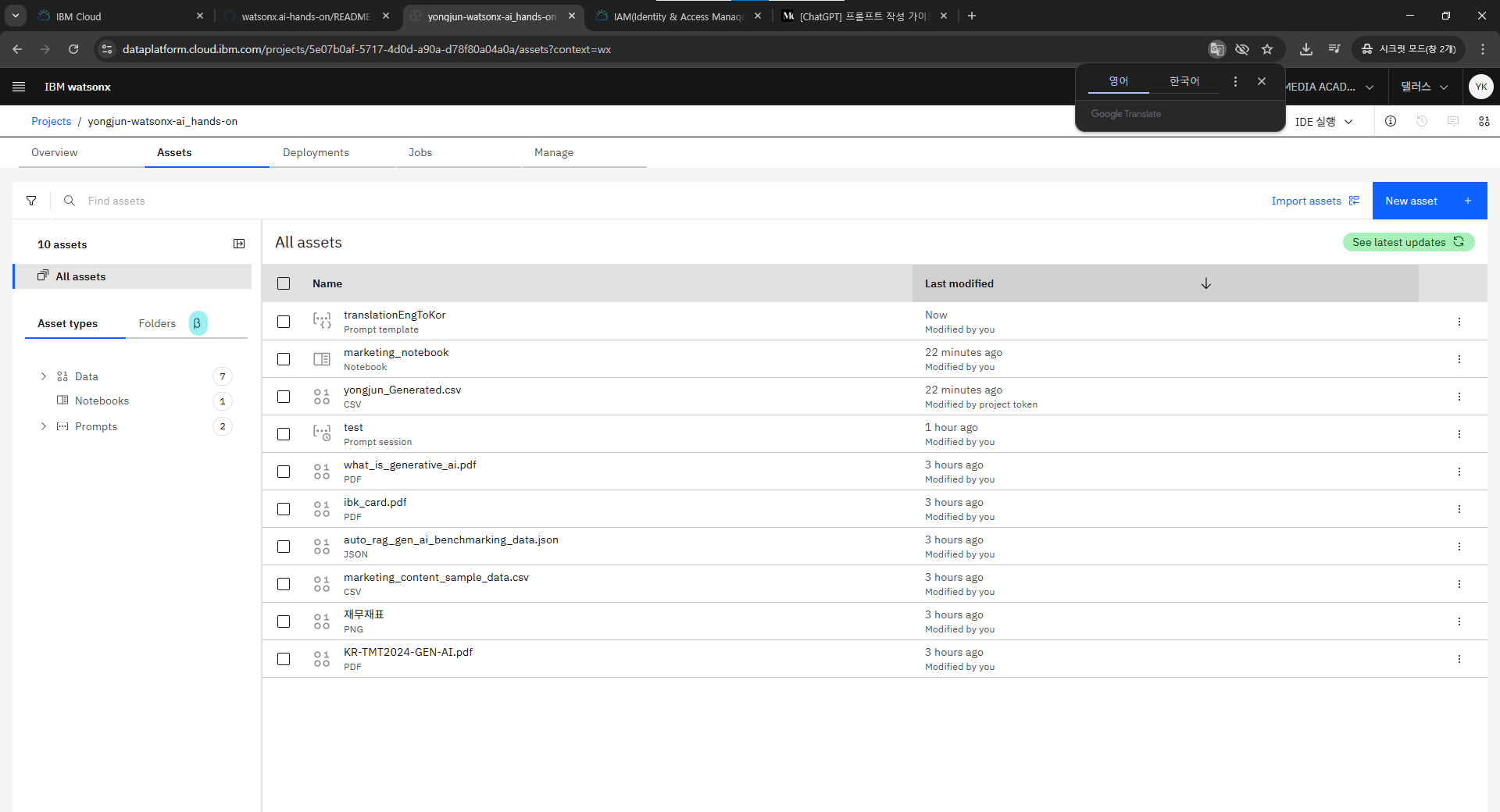Open Google Translate options three-dot menu
This screenshot has height=812, width=1500.
[x=1235, y=81]
